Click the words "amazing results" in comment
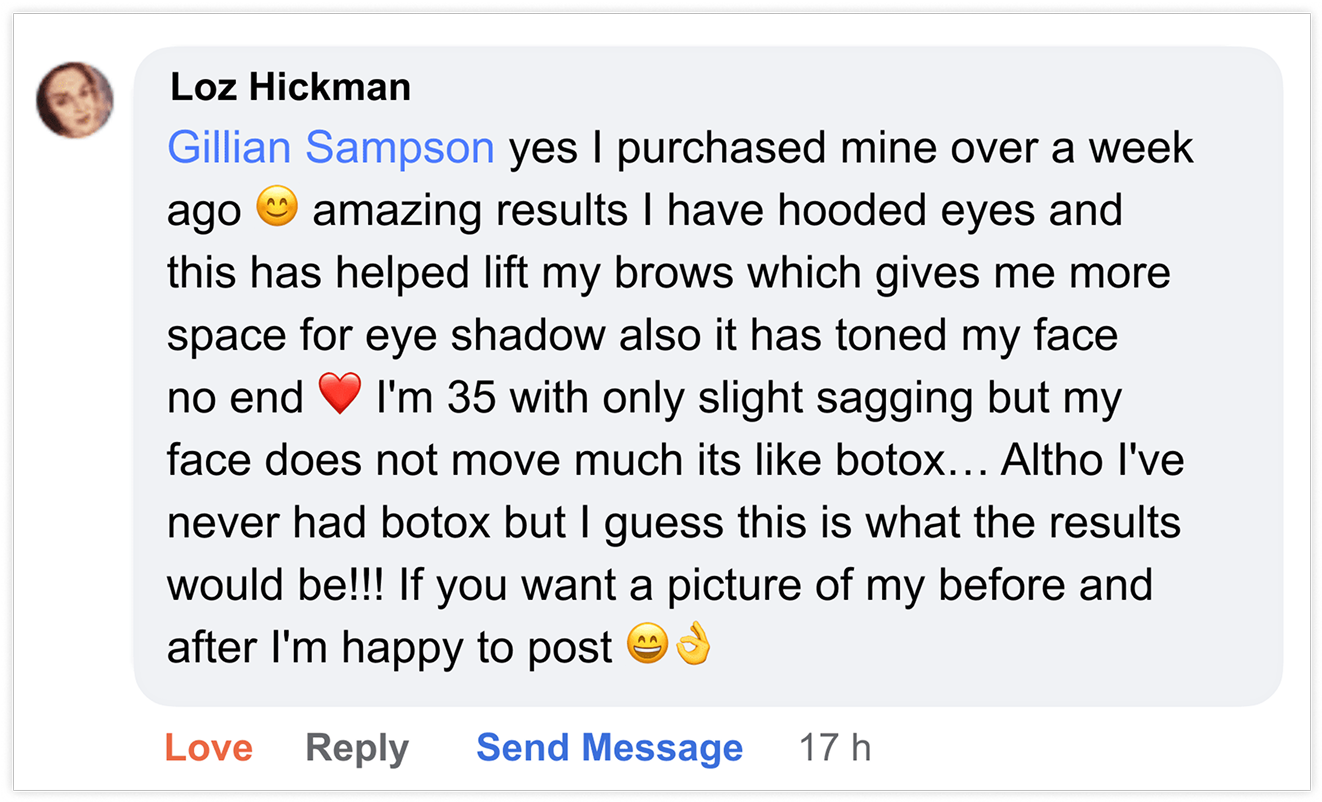 pos(470,211)
